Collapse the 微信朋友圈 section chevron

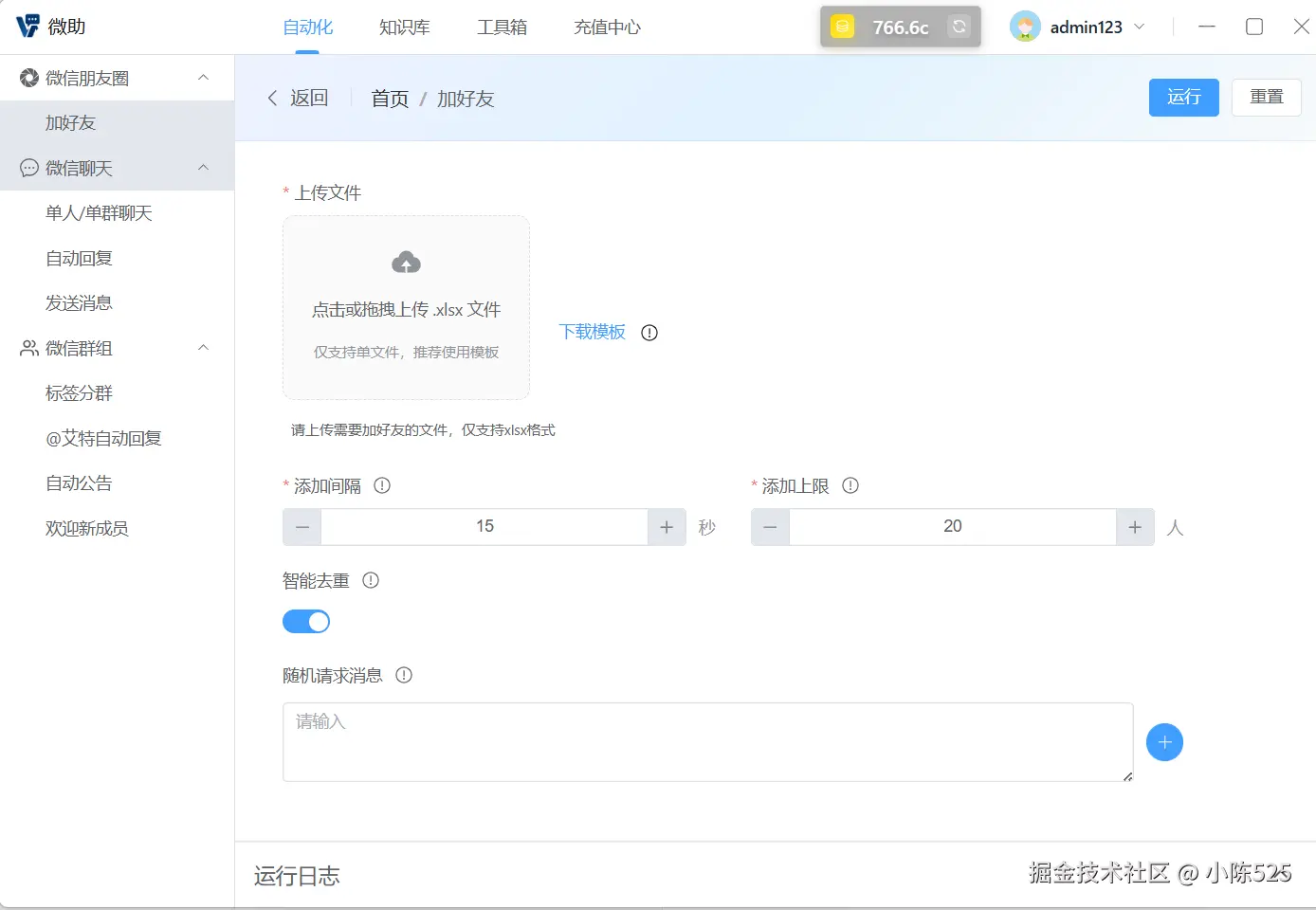pyautogui.click(x=203, y=77)
